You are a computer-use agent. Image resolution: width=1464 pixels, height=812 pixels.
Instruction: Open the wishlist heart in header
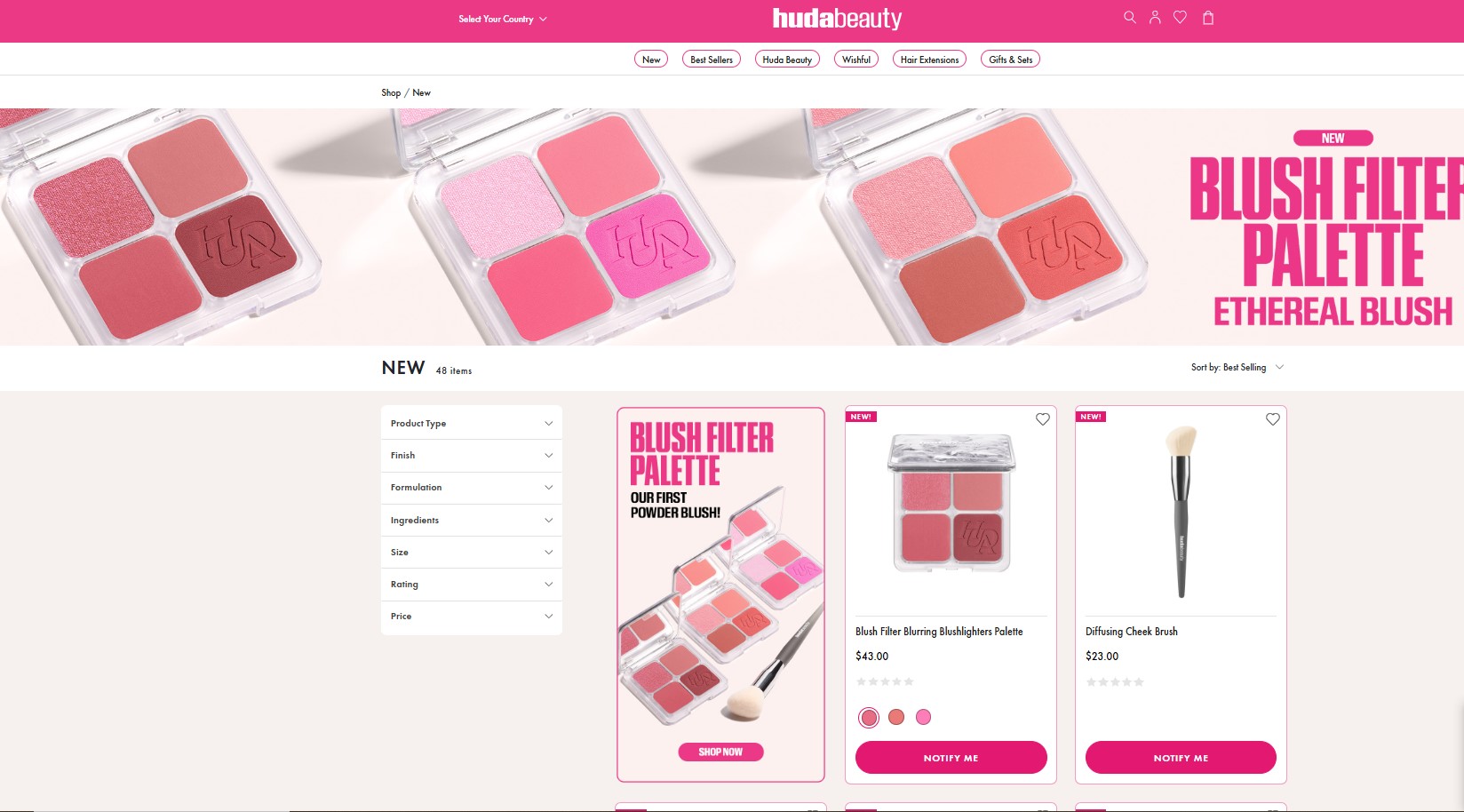(x=1180, y=17)
